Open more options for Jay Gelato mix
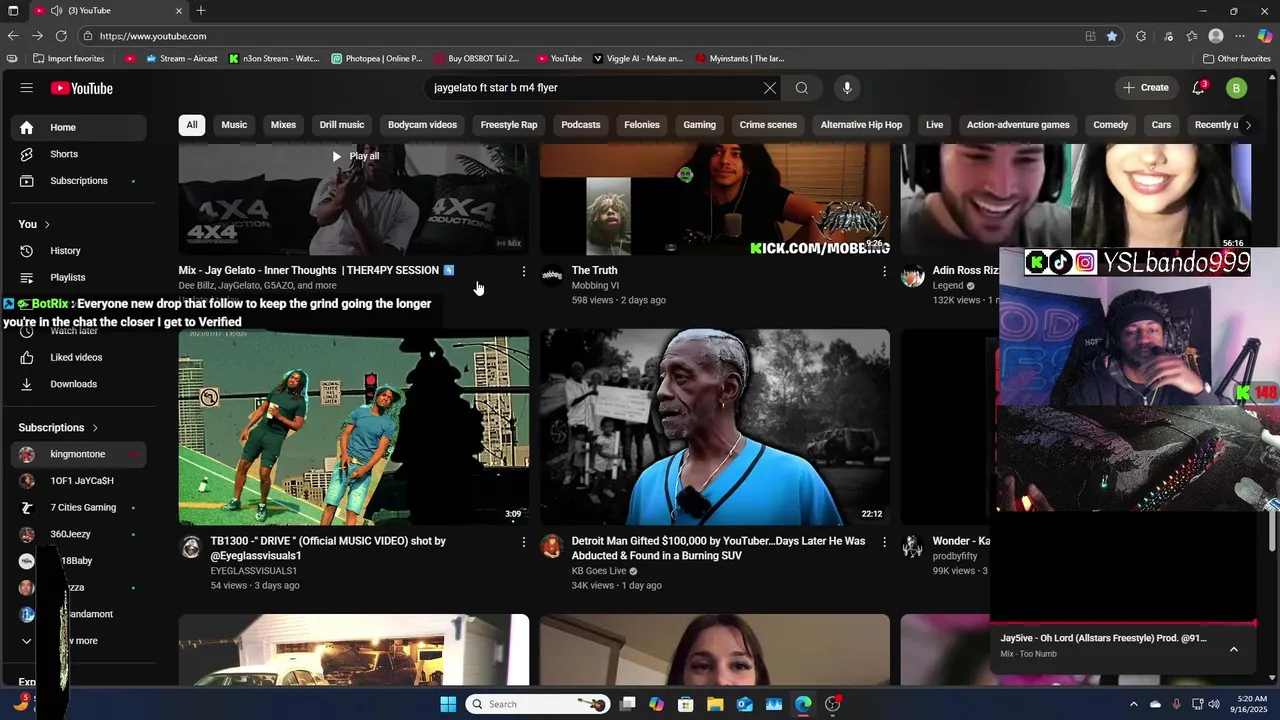This screenshot has height=720, width=1280. [x=523, y=271]
